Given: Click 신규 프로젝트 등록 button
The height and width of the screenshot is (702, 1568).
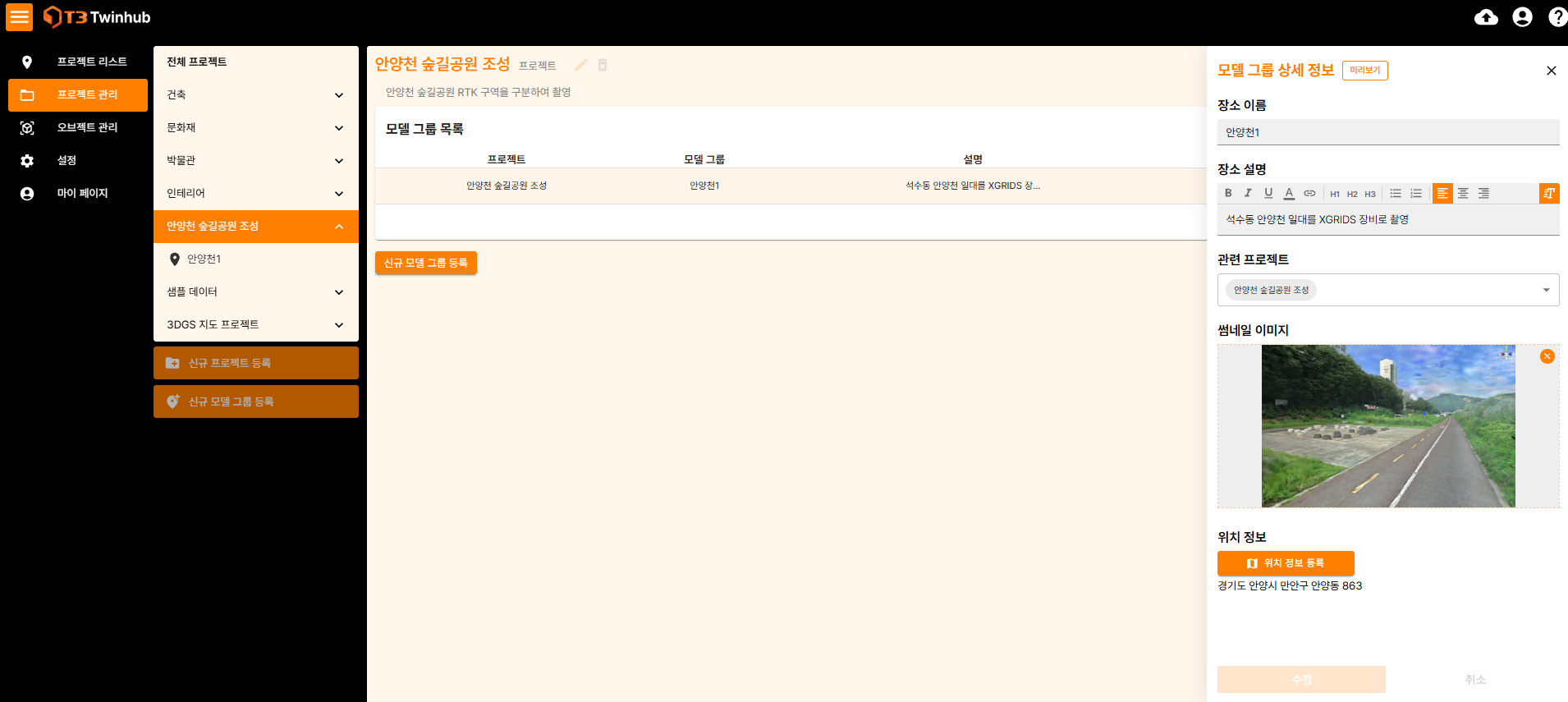Looking at the screenshot, I should point(256,363).
